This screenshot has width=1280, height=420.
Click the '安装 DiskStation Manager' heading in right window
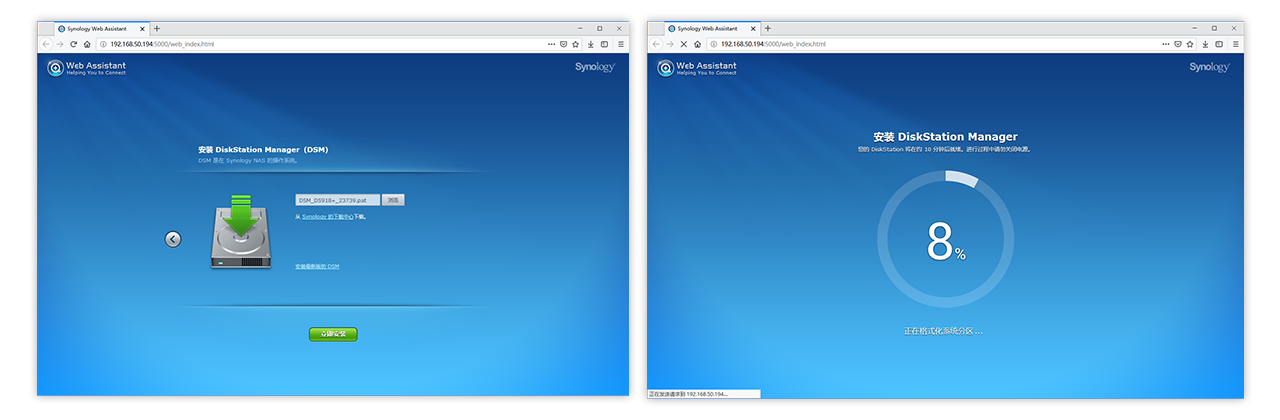945,137
